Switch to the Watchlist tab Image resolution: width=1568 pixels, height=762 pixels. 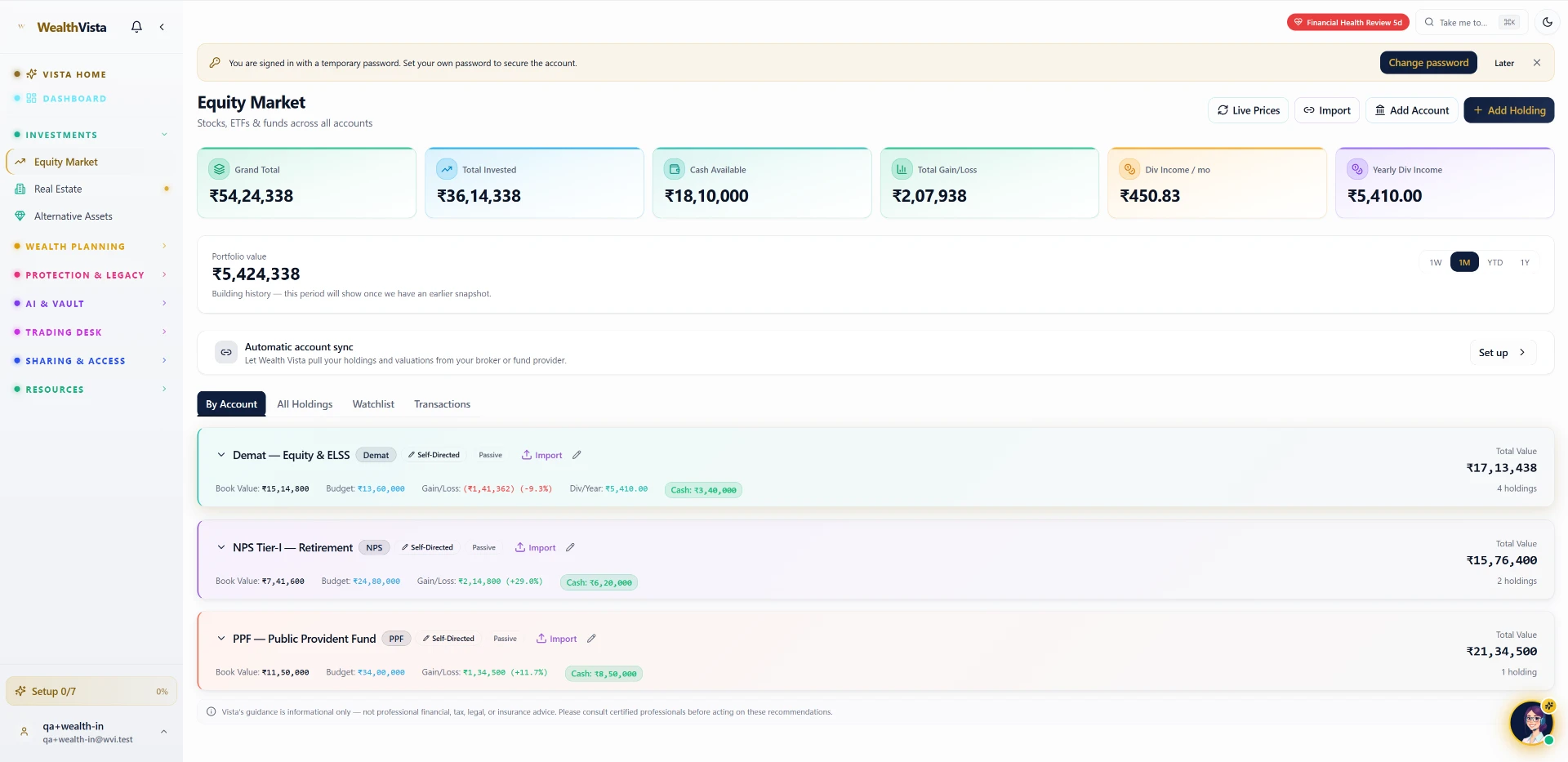click(x=373, y=404)
